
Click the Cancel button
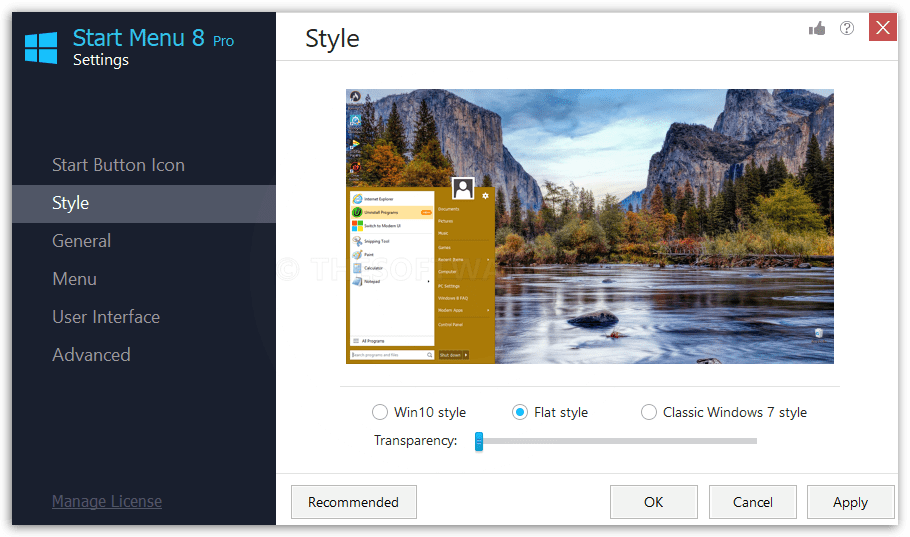[753, 502]
